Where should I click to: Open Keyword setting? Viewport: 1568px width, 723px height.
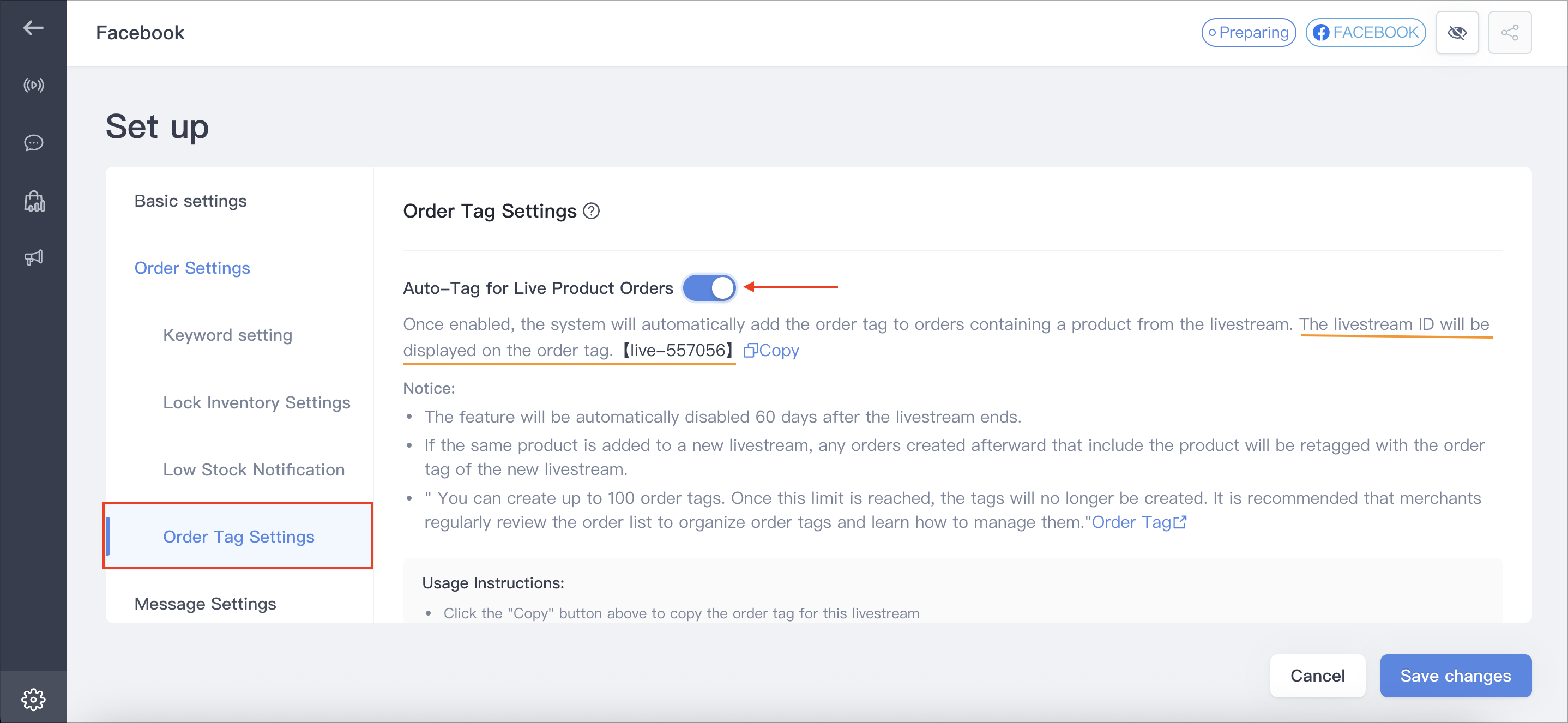[x=228, y=335]
